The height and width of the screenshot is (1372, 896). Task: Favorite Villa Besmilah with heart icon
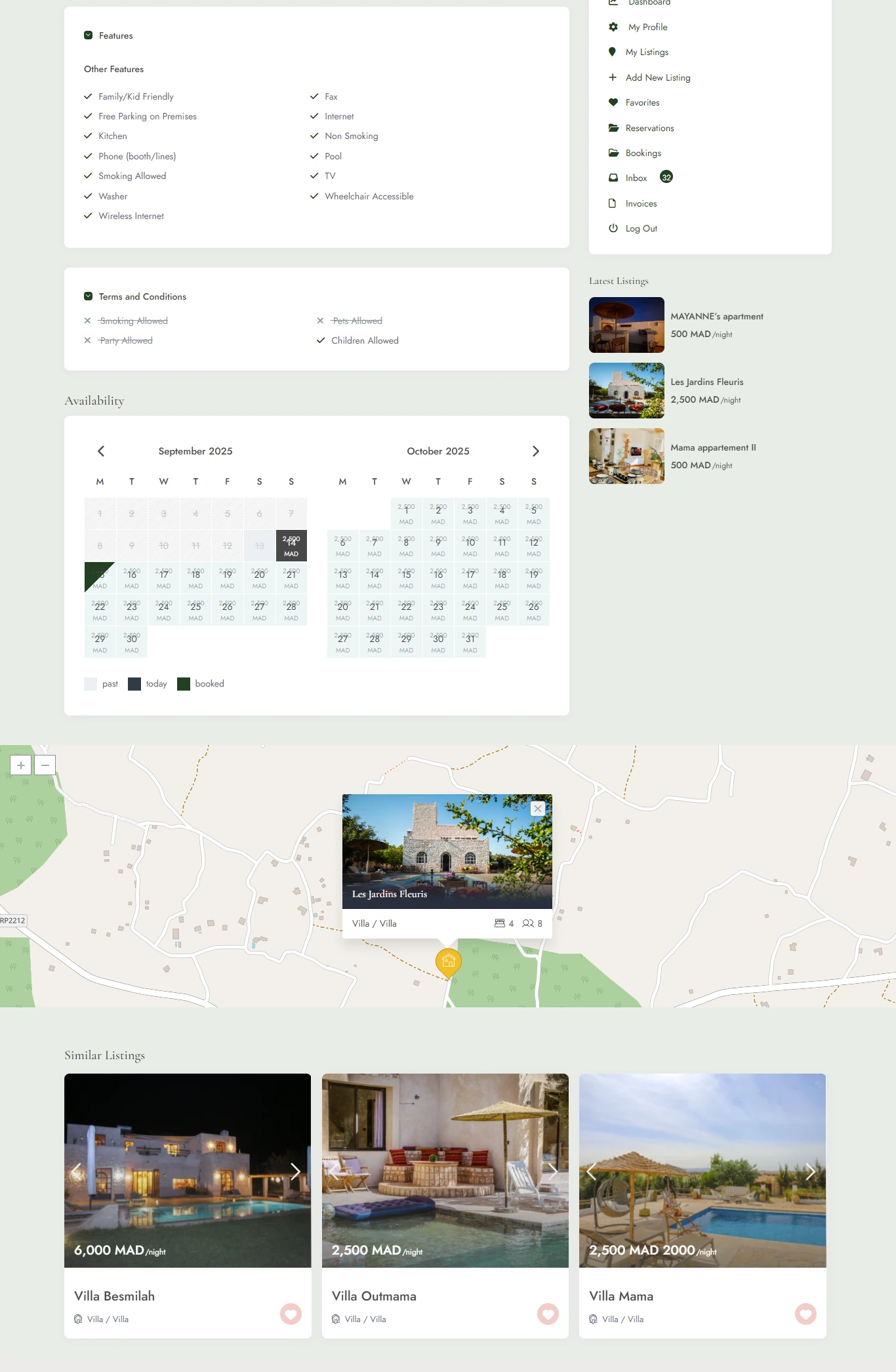[x=291, y=1314]
